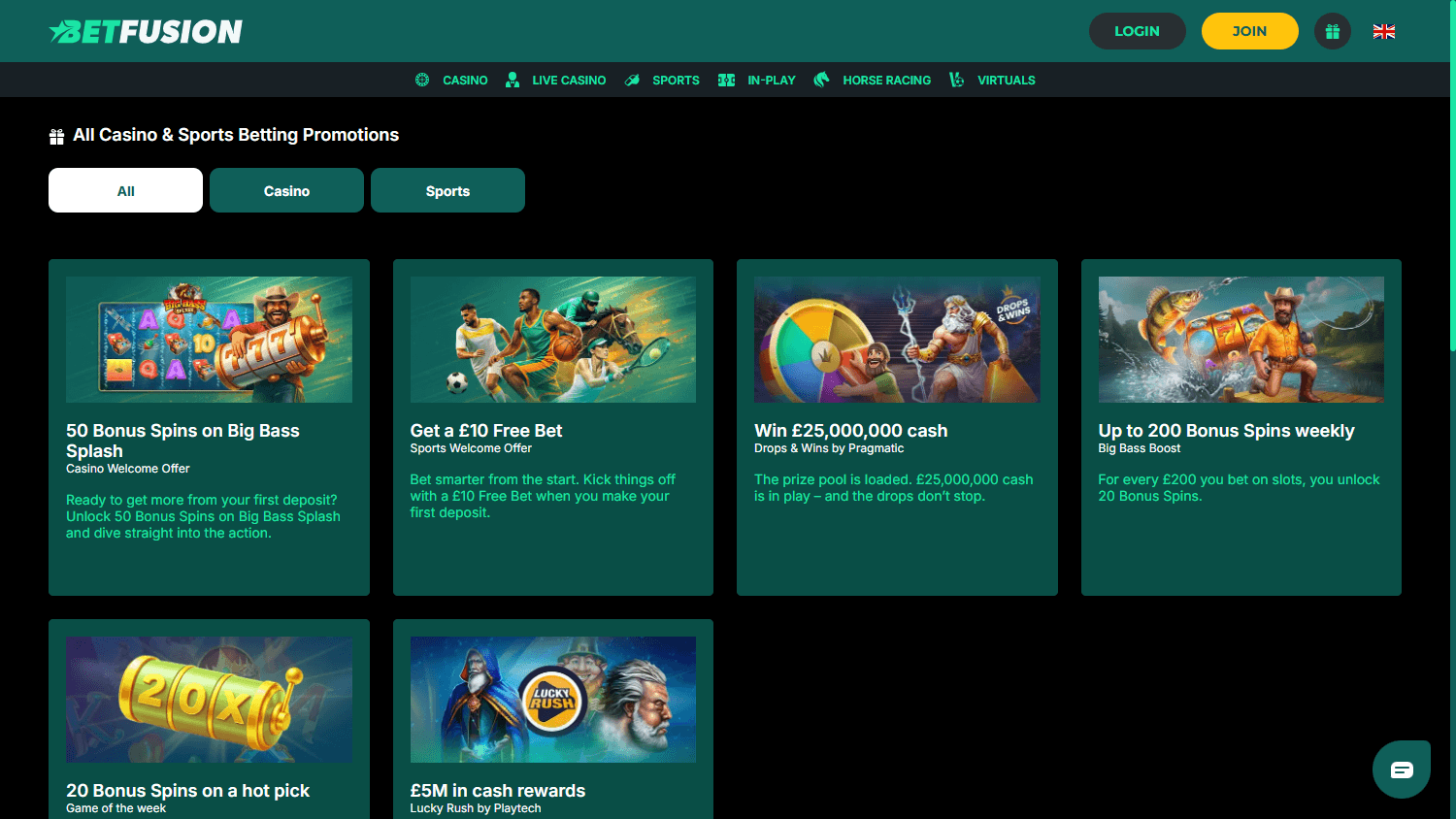The image size is (1456, 819).
Task: Click the Live Casino dealer icon
Action: click(513, 80)
